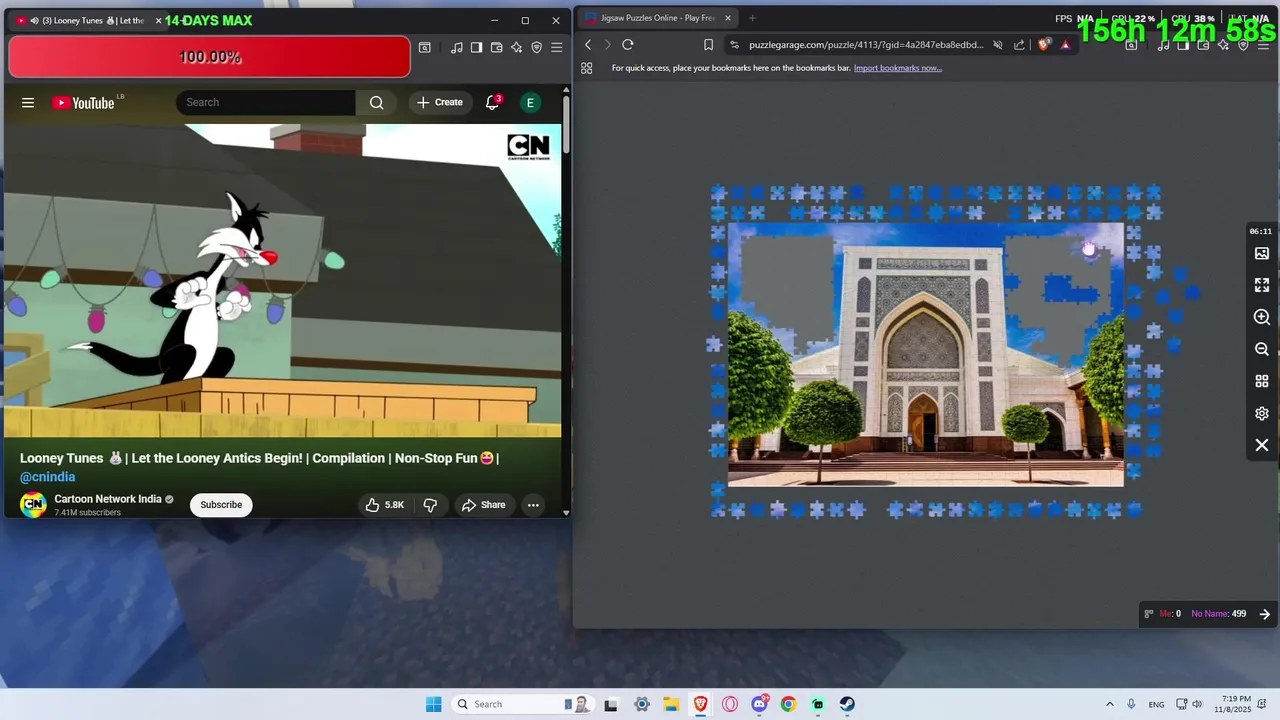This screenshot has height=720, width=1280.
Task: Select the Jigsaw Puzzles Online tab
Action: pyautogui.click(x=660, y=18)
